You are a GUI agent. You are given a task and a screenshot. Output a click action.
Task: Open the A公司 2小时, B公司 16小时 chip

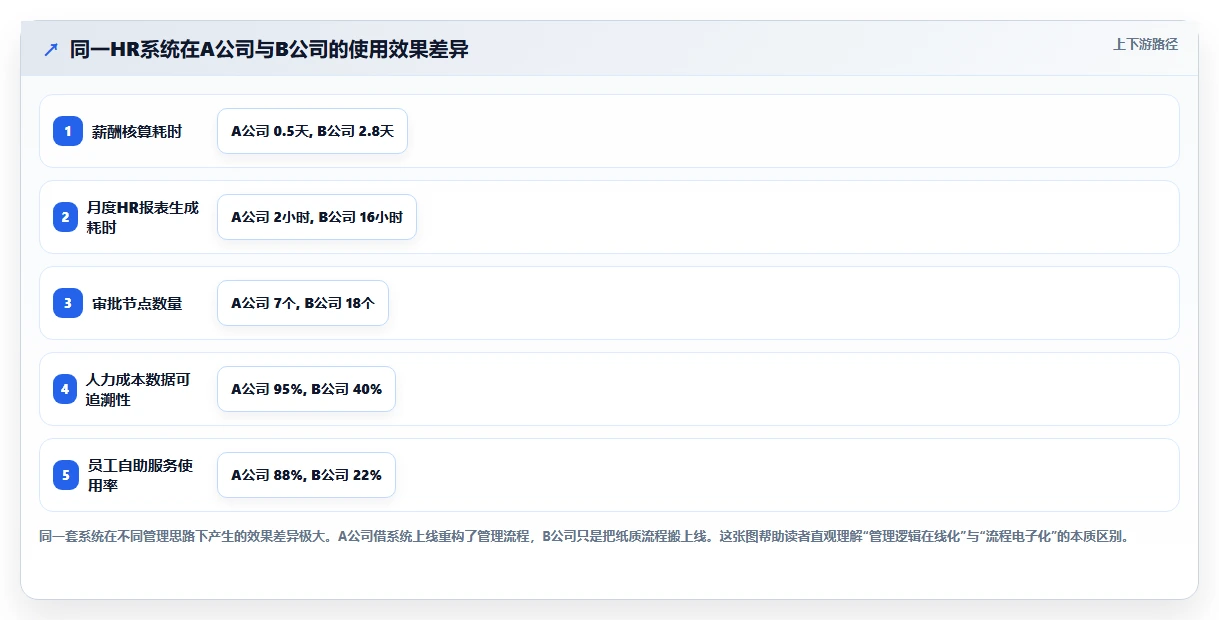click(x=316, y=217)
